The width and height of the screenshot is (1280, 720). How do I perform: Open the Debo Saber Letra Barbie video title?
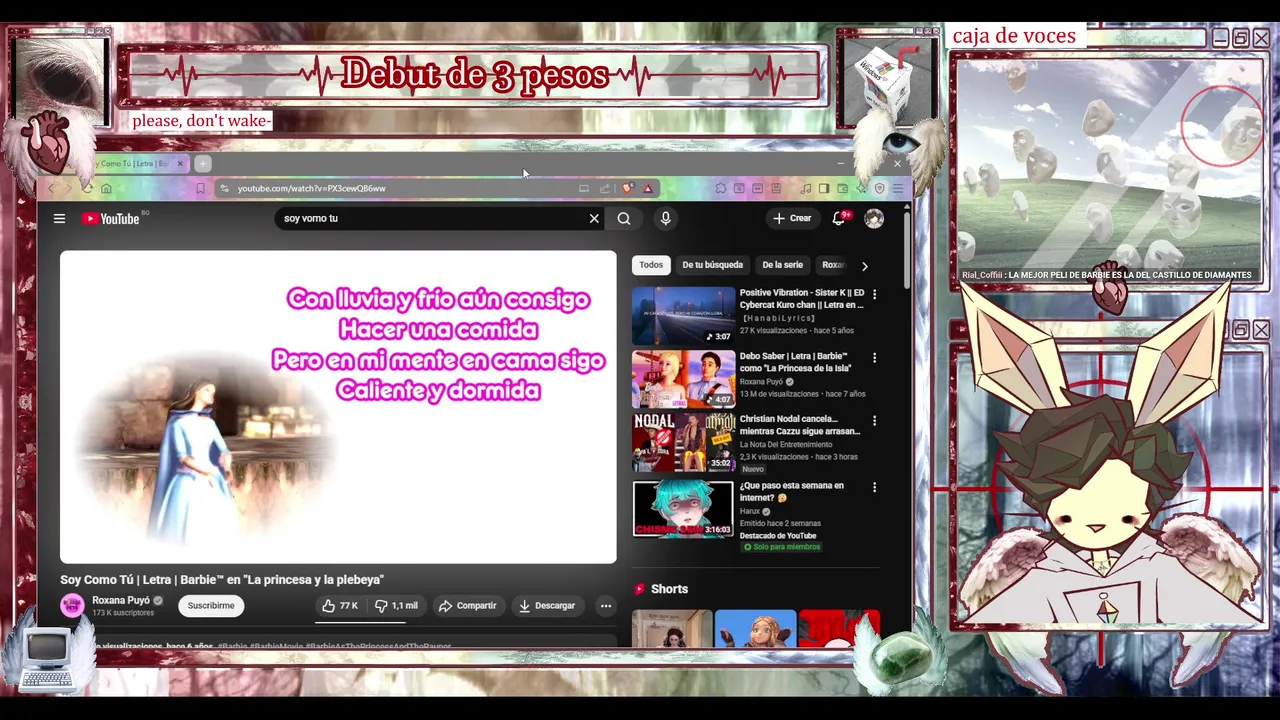click(796, 362)
